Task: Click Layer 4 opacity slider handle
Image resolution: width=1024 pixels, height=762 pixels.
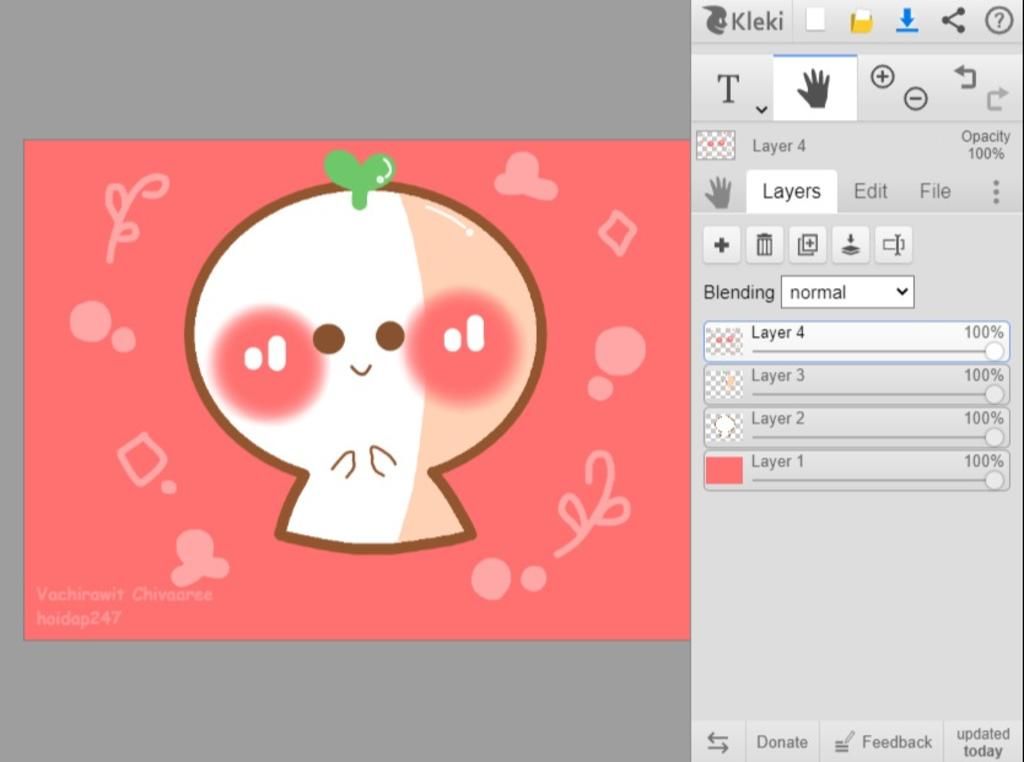Action: [995, 352]
